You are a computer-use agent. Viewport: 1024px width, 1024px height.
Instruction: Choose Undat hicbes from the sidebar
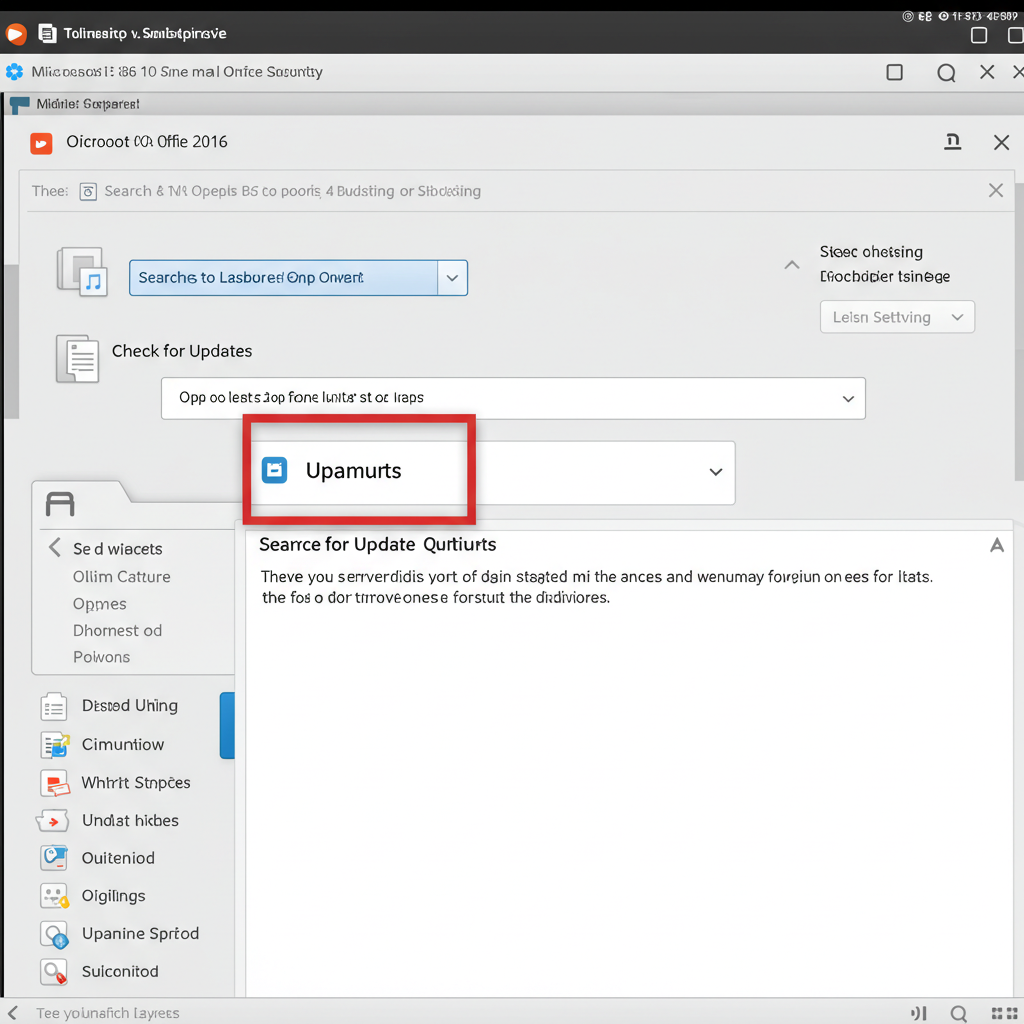pyautogui.click(x=130, y=820)
